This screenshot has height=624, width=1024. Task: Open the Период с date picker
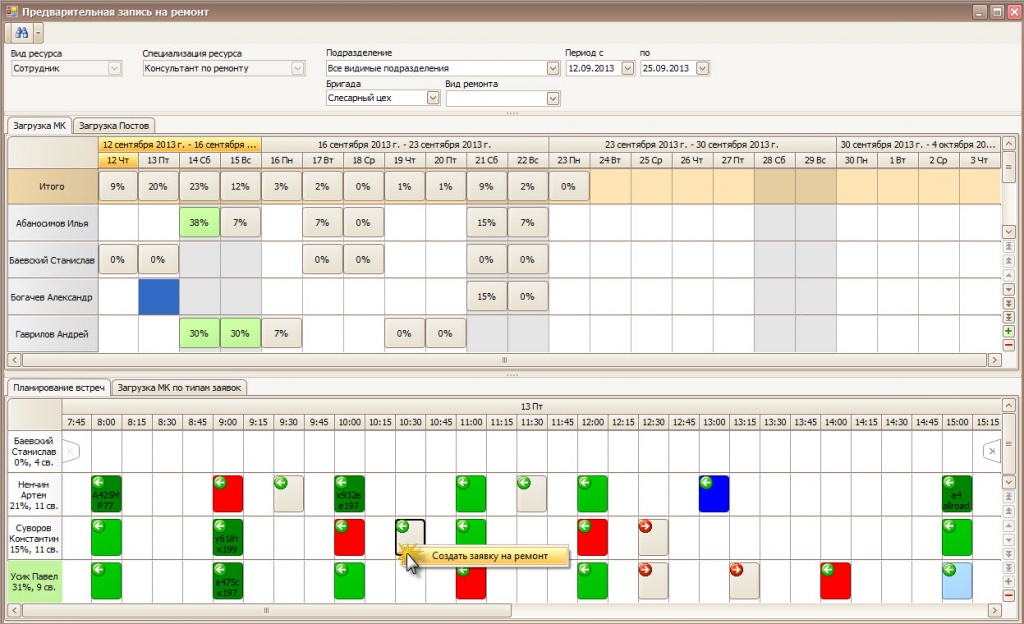[627, 69]
